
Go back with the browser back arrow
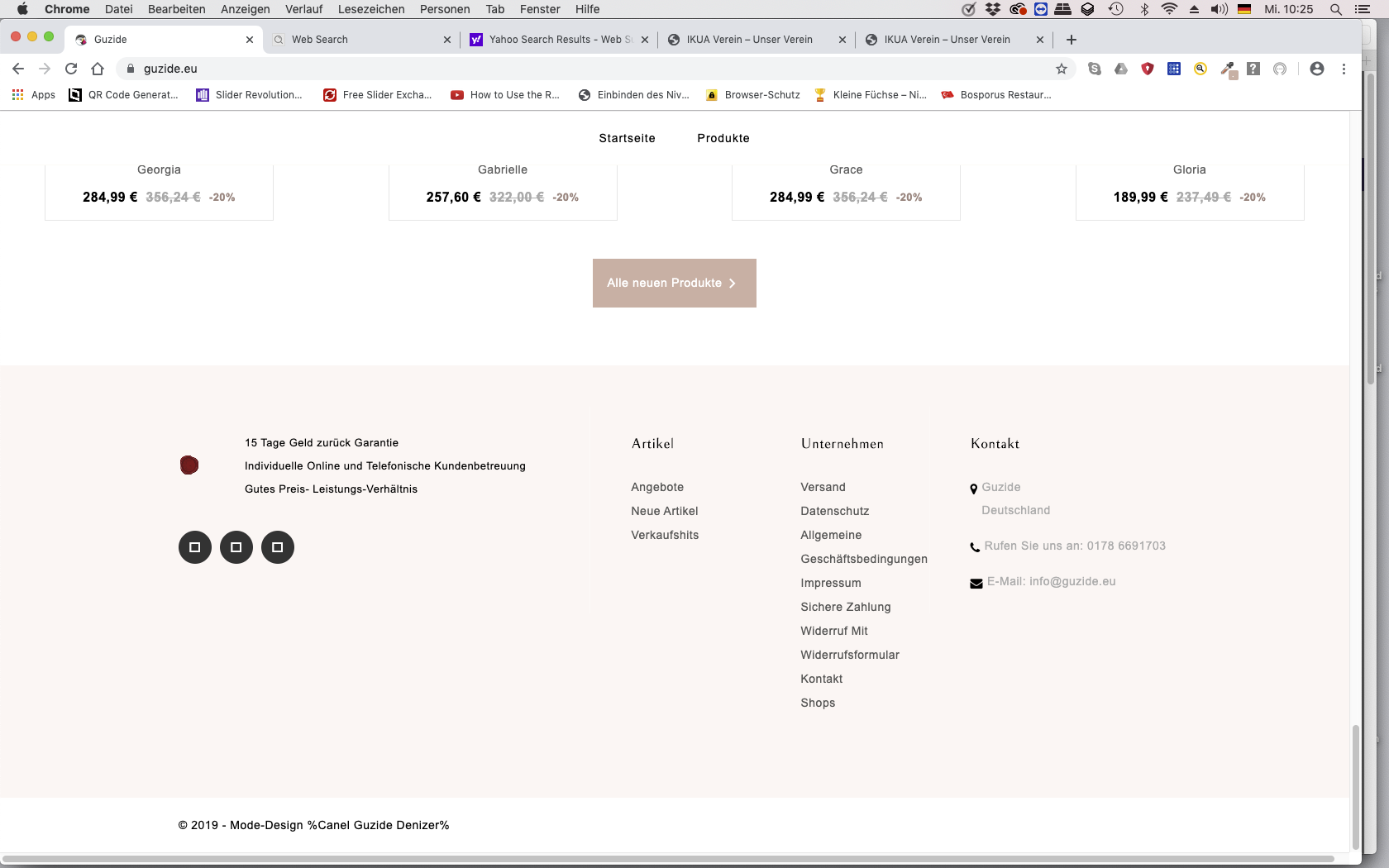[x=18, y=69]
